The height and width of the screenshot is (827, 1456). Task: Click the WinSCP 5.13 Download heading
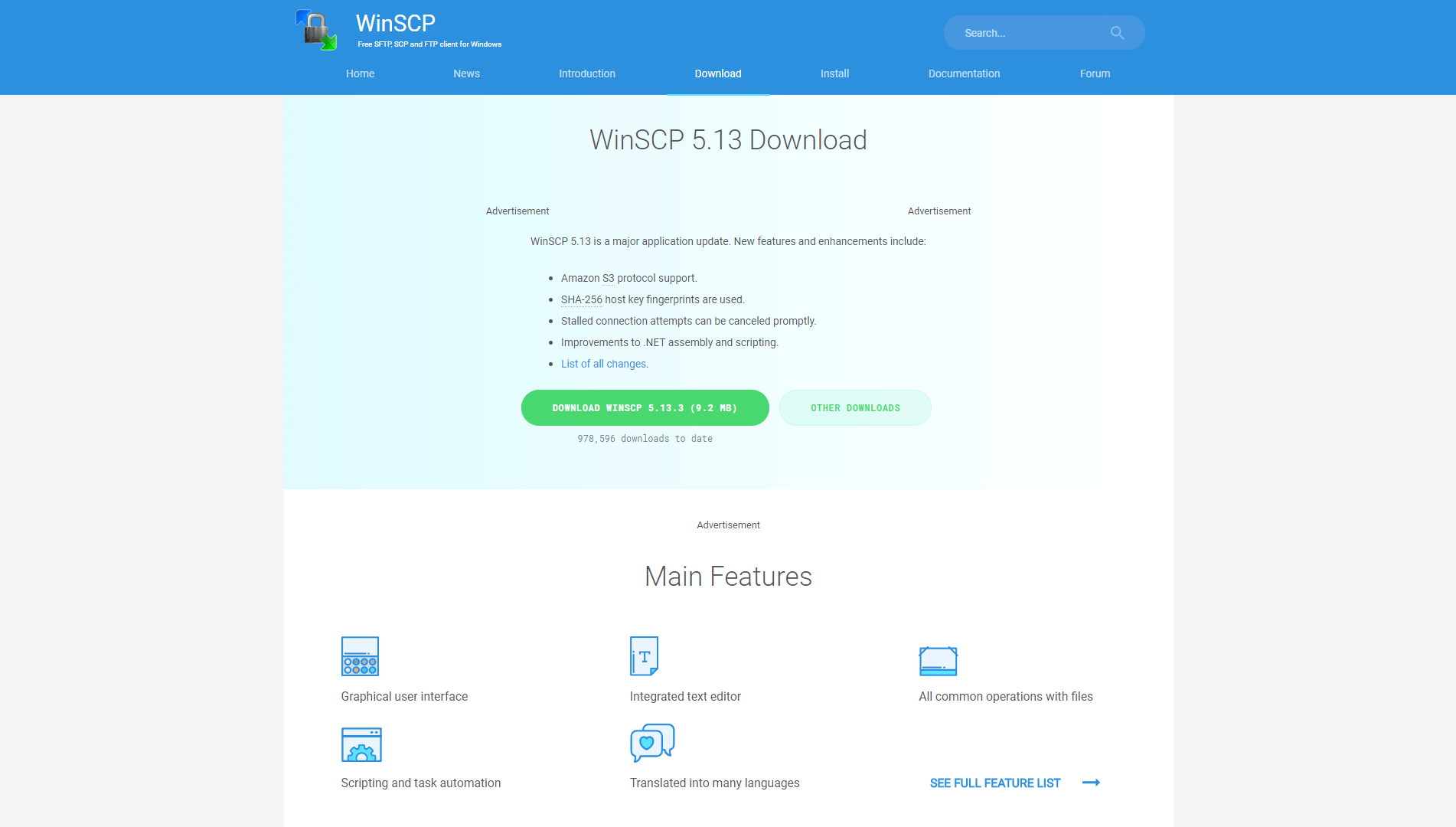coord(728,139)
